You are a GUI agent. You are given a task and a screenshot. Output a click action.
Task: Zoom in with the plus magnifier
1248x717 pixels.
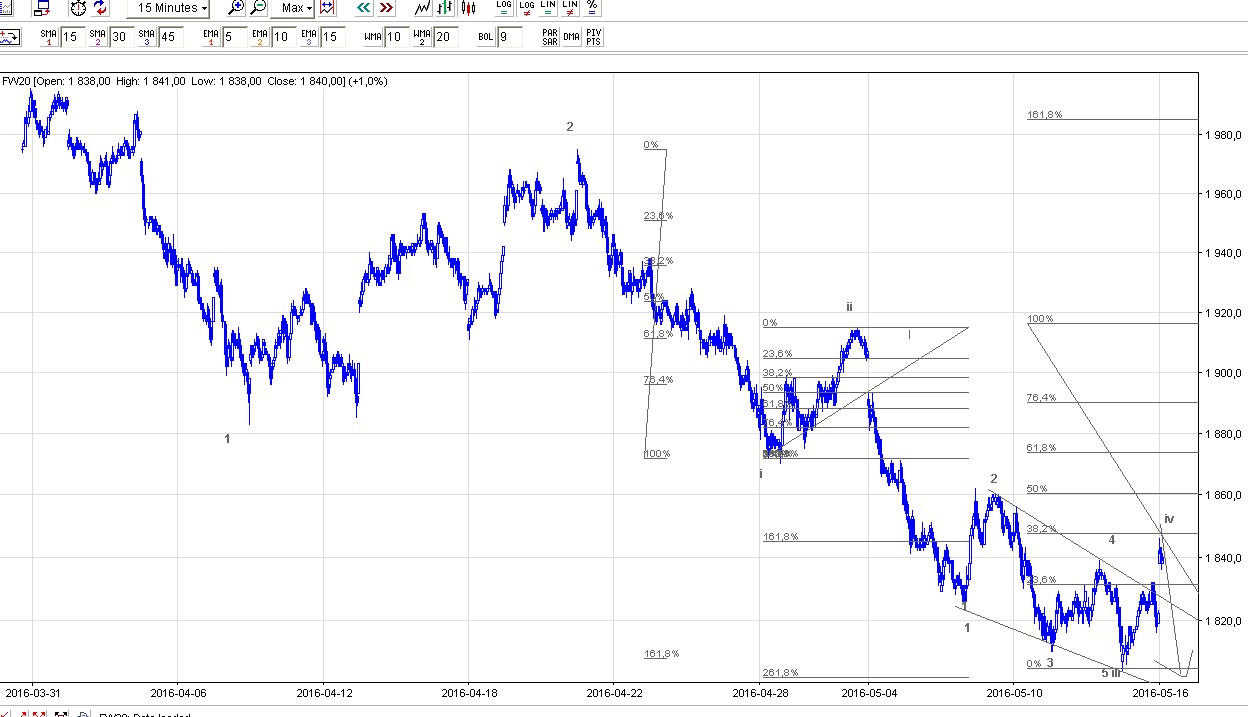(236, 8)
